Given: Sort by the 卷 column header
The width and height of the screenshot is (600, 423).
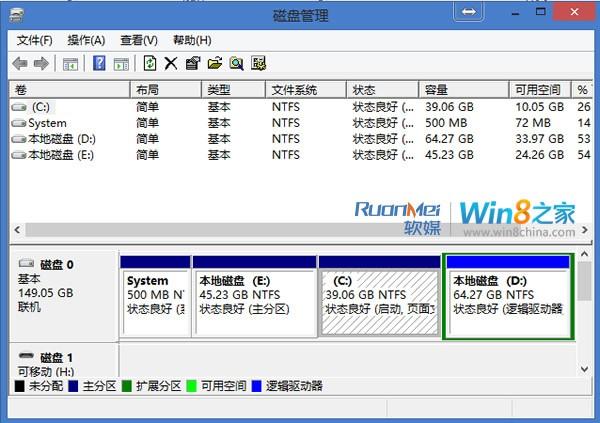Looking at the screenshot, I should (x=69, y=90).
